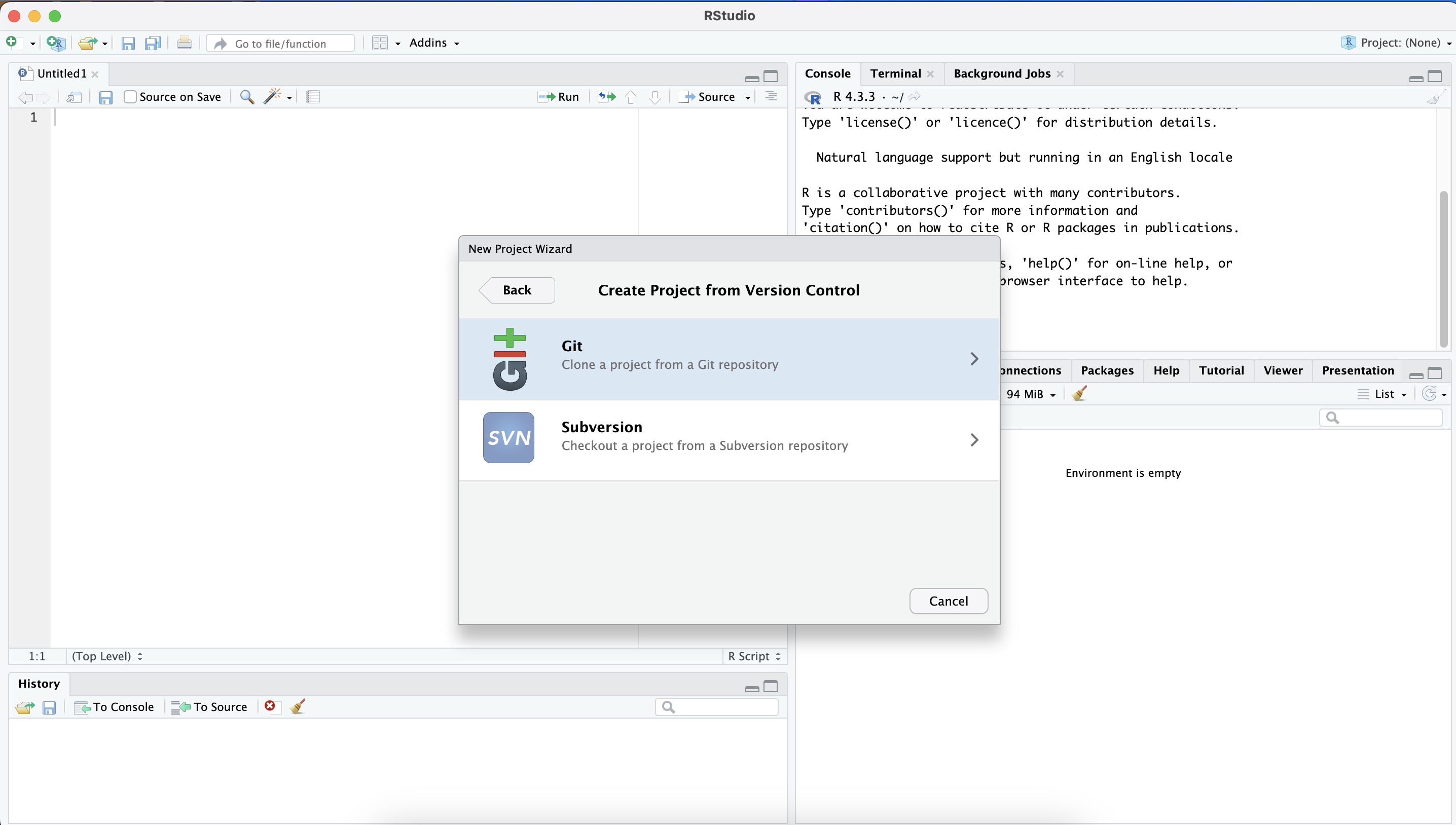This screenshot has width=1456, height=825.
Task: Open the (Top Level) scope selector
Action: (x=107, y=656)
